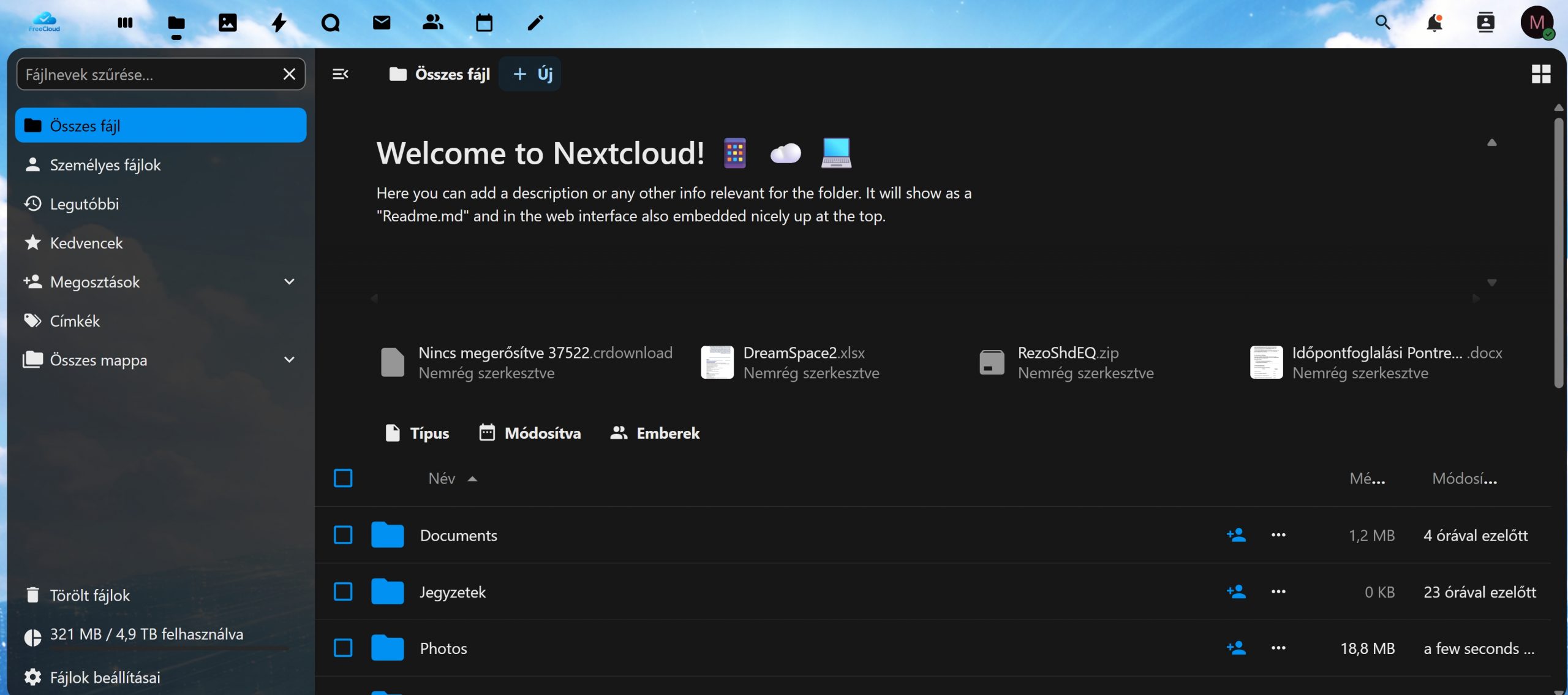Tick the Documents folder checkbox
Screen dimensions: 1568x695
(x=343, y=535)
